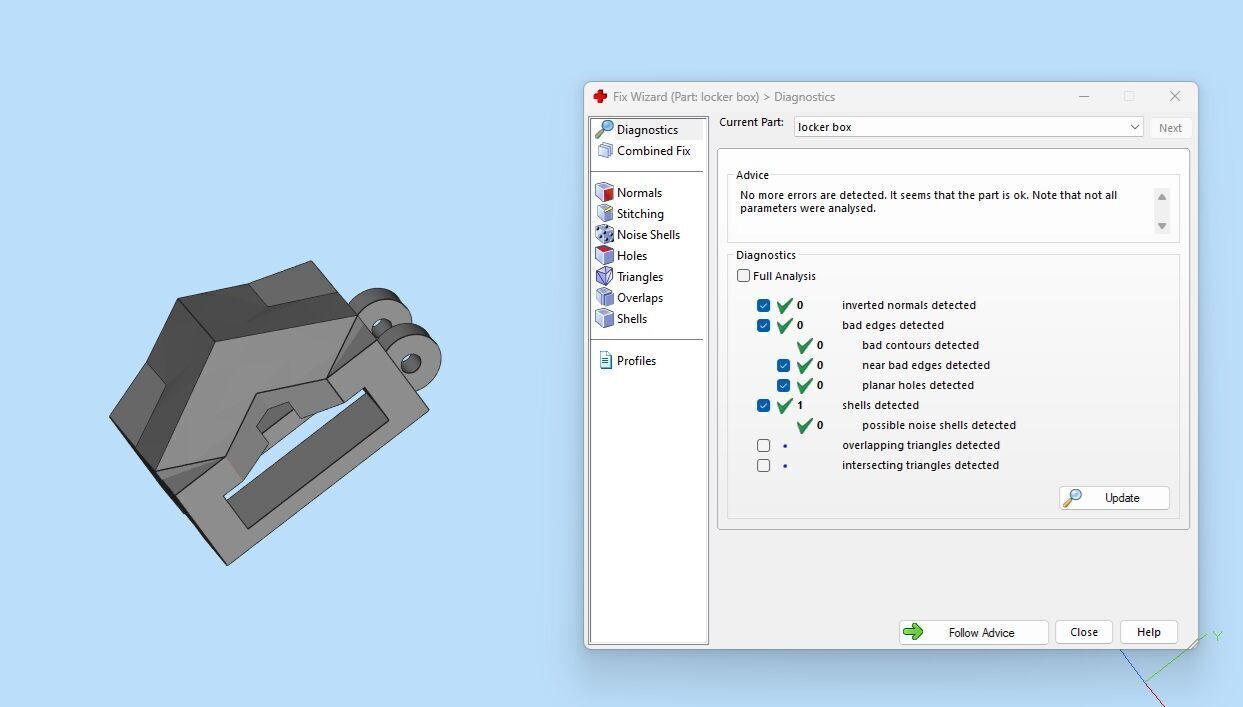This screenshot has width=1243, height=707.
Task: Click the Normals red-cube icon
Action: pyautogui.click(x=604, y=192)
